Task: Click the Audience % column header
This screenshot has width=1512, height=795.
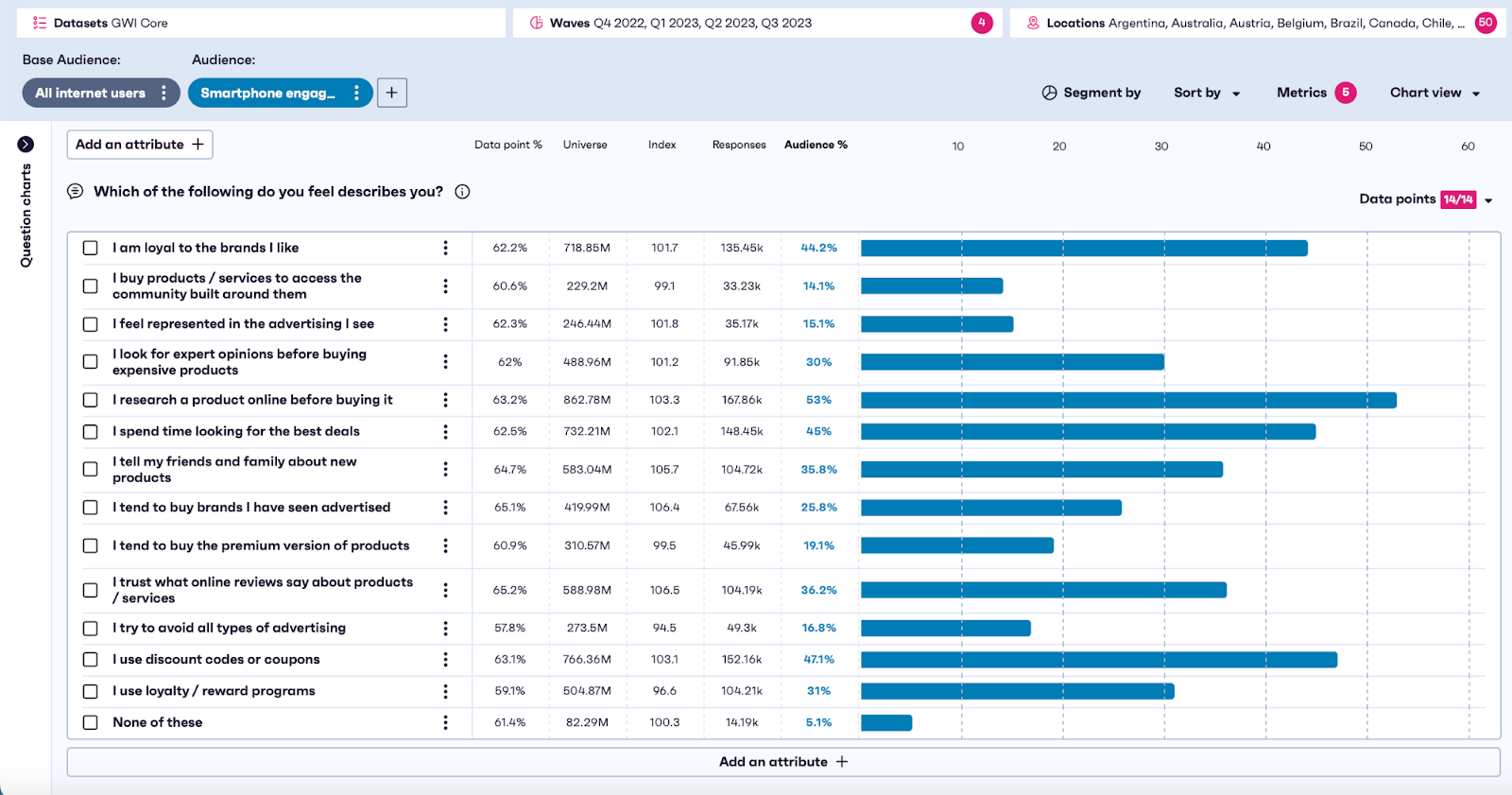Action: pos(816,145)
